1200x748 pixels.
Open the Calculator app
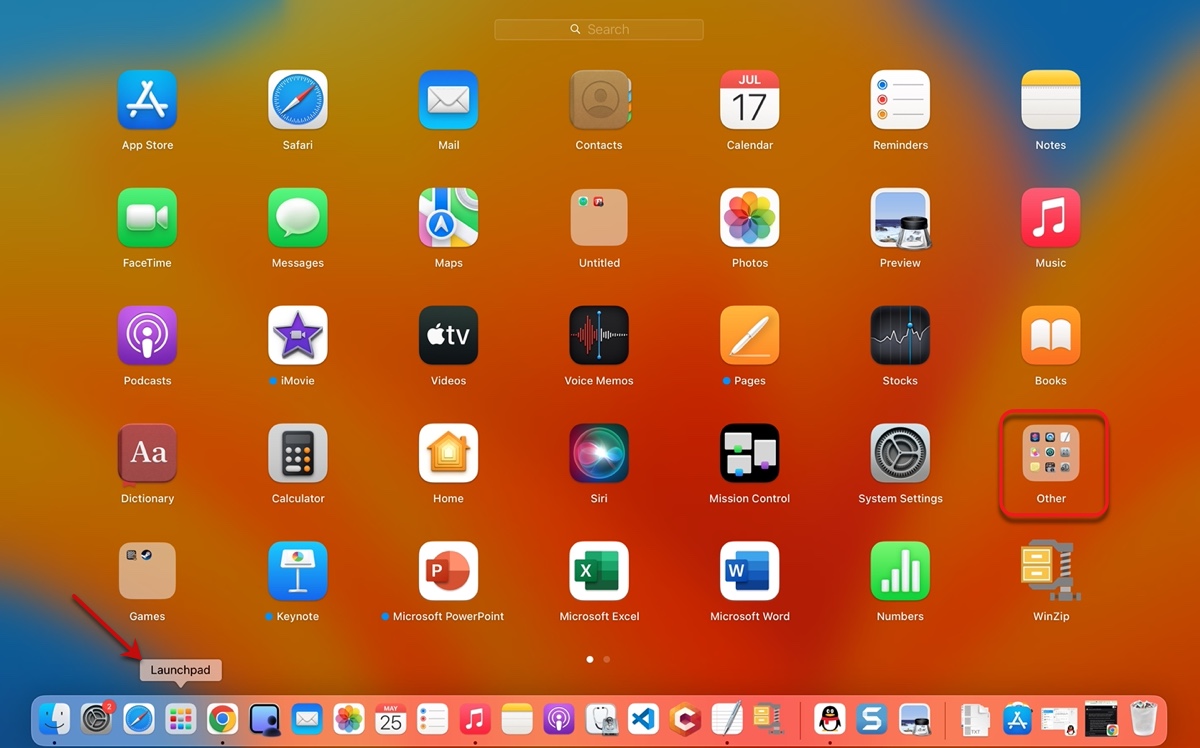click(x=298, y=454)
